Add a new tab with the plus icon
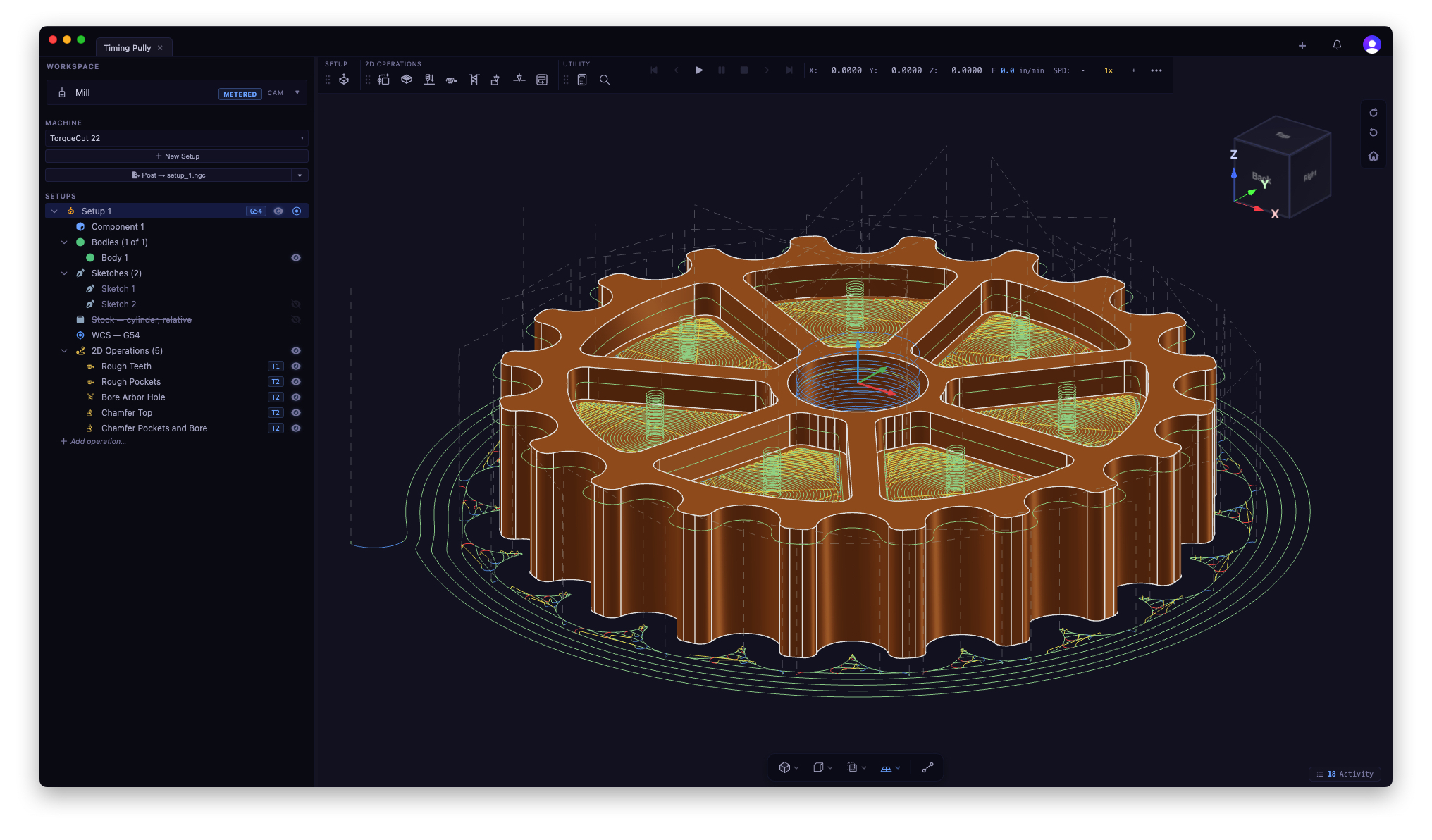1432x840 pixels. pos(1302,46)
